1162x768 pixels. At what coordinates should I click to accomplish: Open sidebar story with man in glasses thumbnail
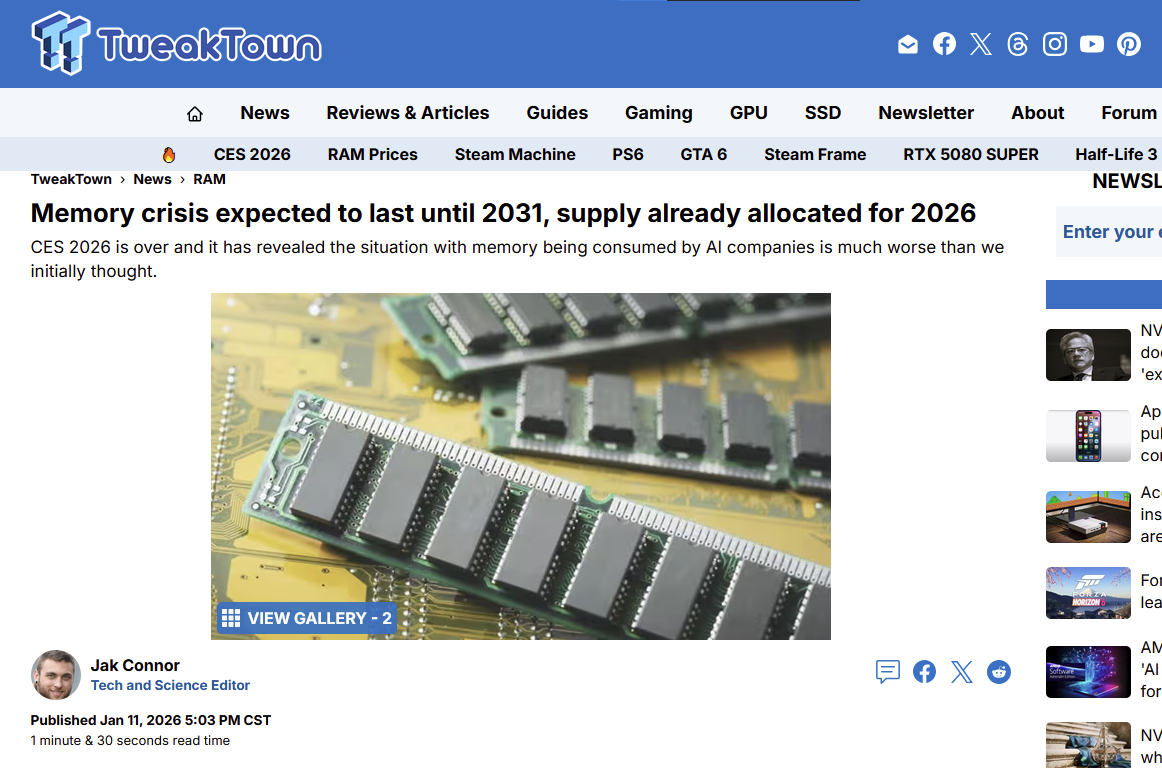pos(1088,355)
